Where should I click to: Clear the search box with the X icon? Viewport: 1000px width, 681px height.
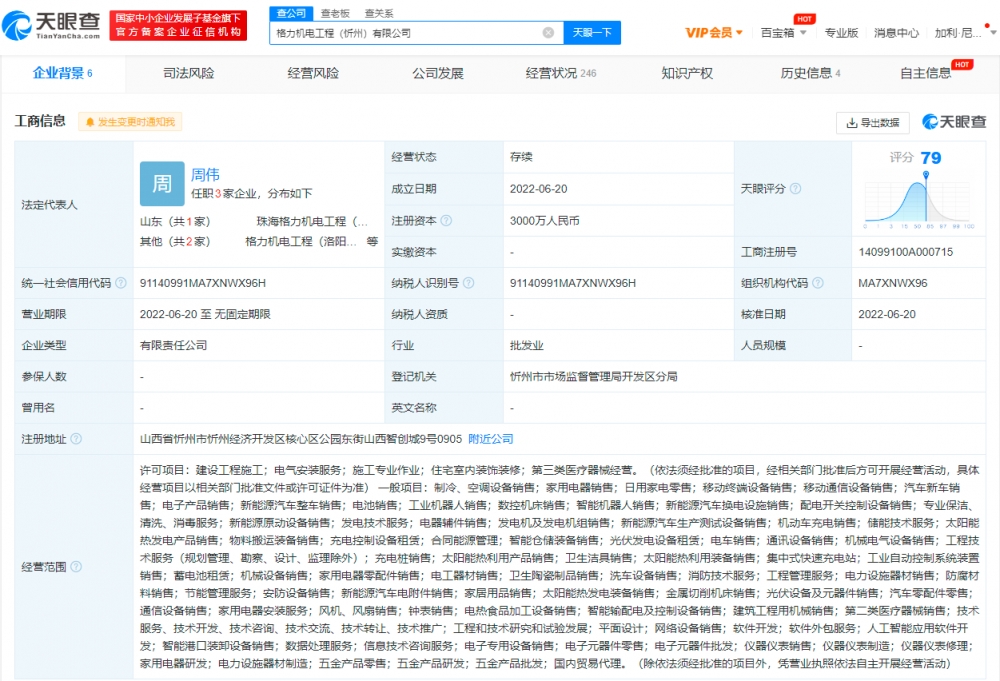(x=548, y=33)
